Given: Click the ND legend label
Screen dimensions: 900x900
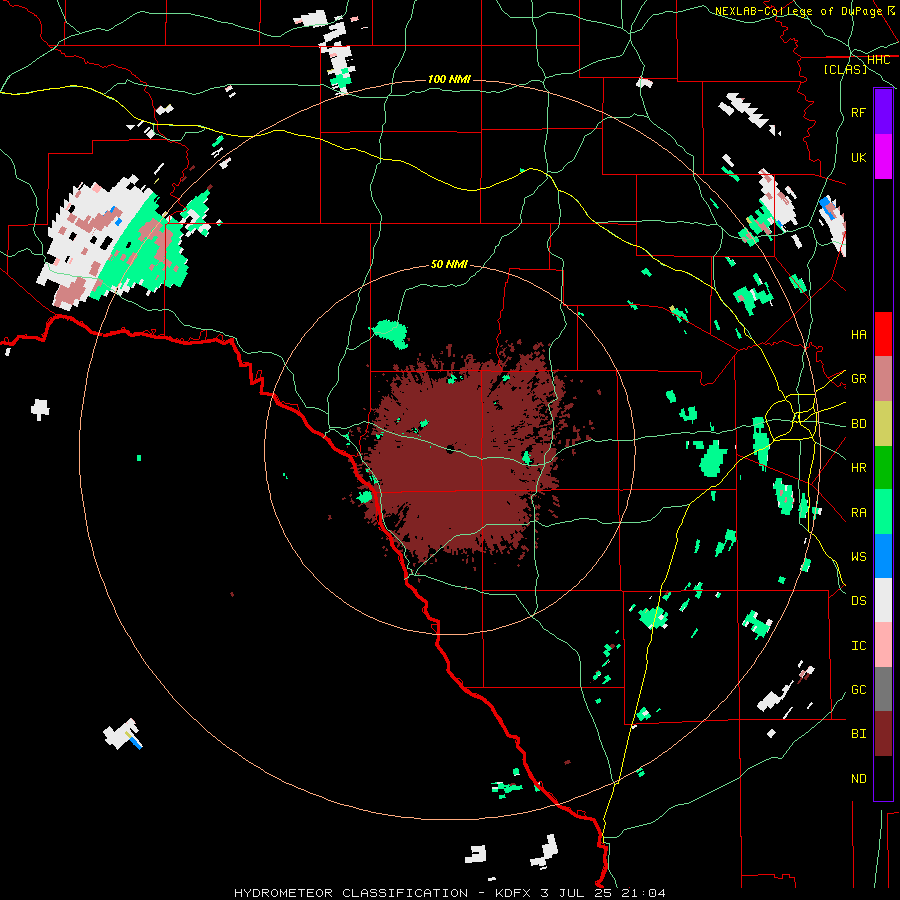Looking at the screenshot, I should pos(859,778).
